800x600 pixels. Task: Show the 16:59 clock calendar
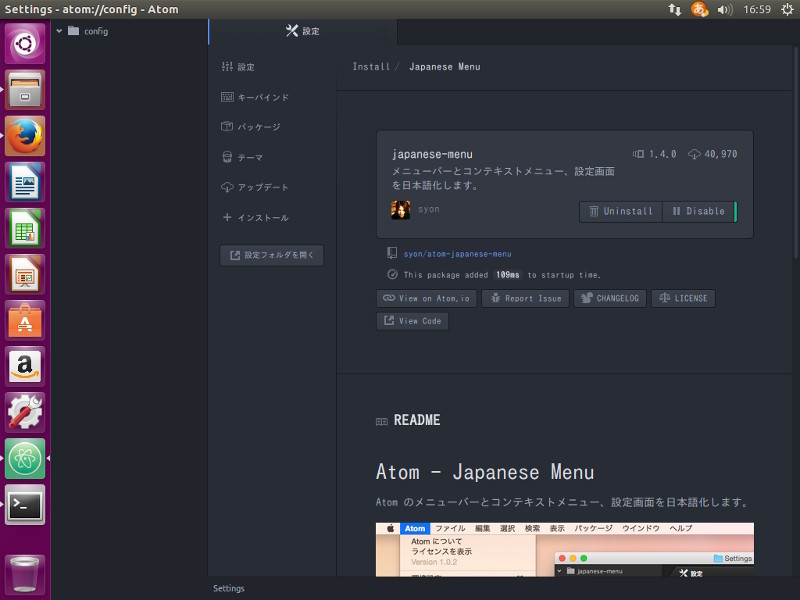757,9
